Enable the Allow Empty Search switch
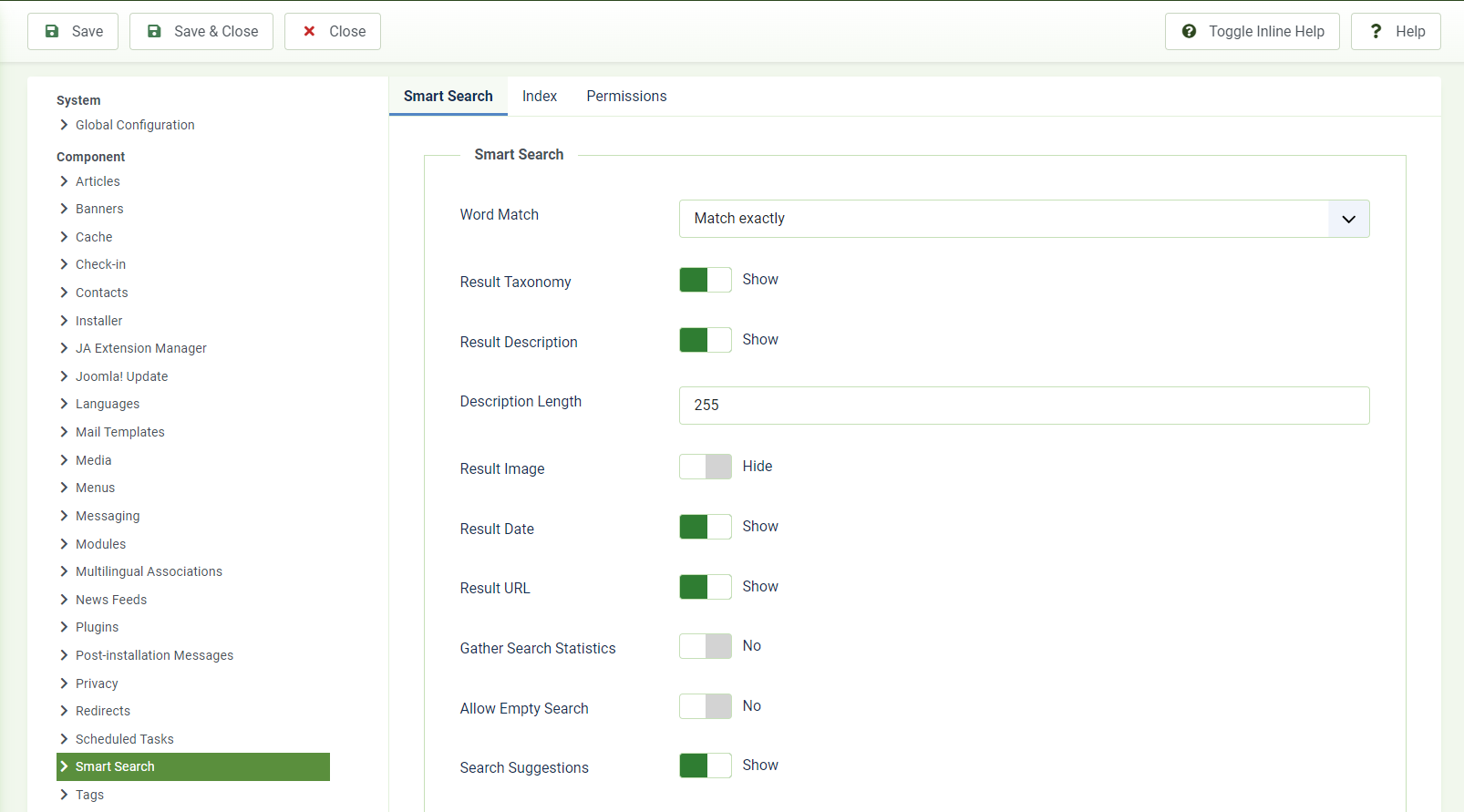This screenshot has width=1464, height=812. pos(706,706)
